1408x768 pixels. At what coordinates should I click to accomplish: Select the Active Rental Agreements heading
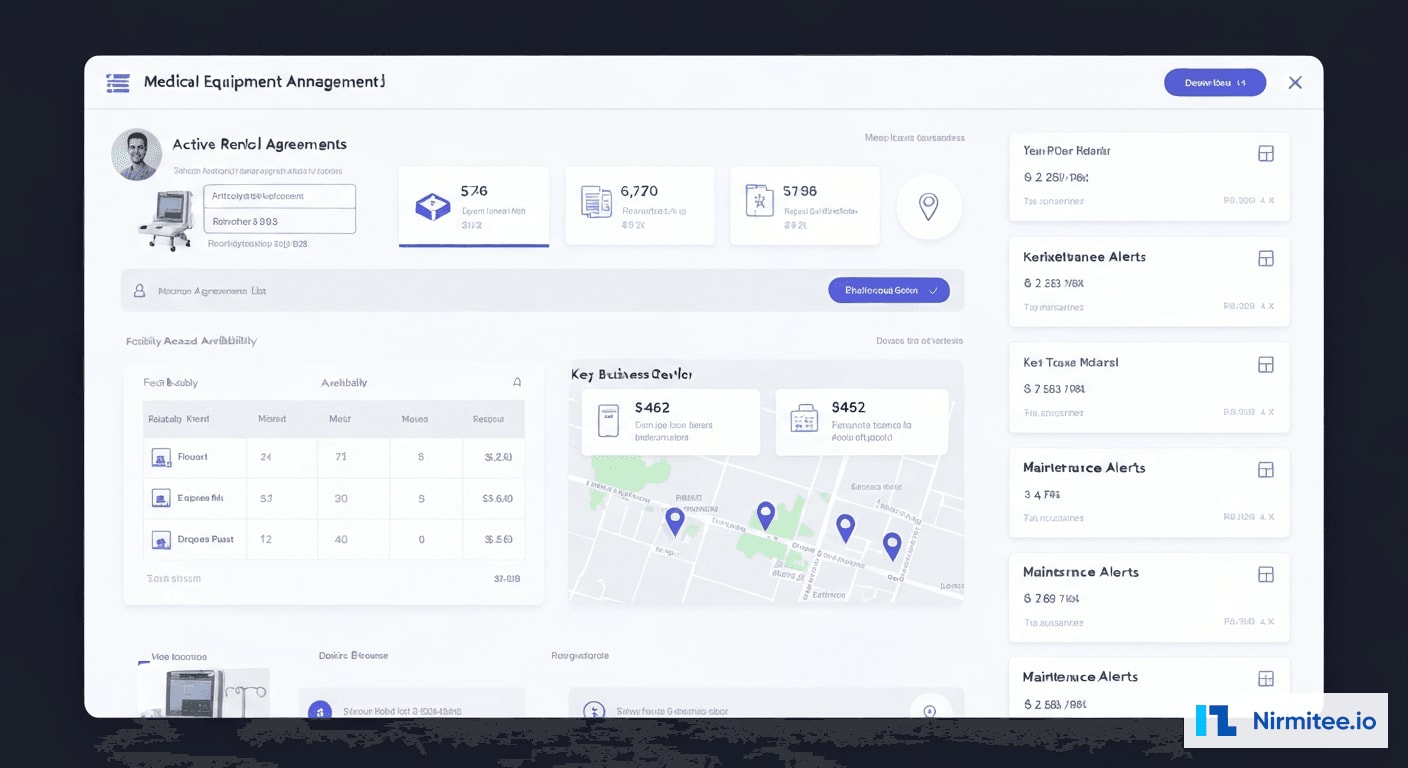(259, 144)
